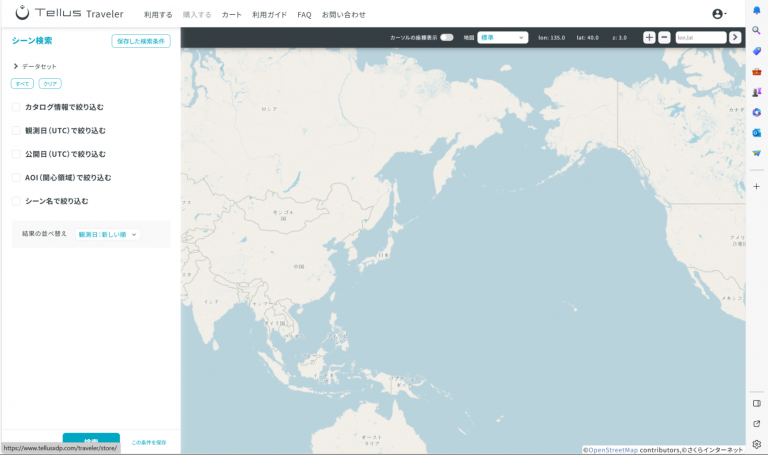Toggle the cursor coordinate display switch
The height and width of the screenshot is (455, 768).
[447, 37]
